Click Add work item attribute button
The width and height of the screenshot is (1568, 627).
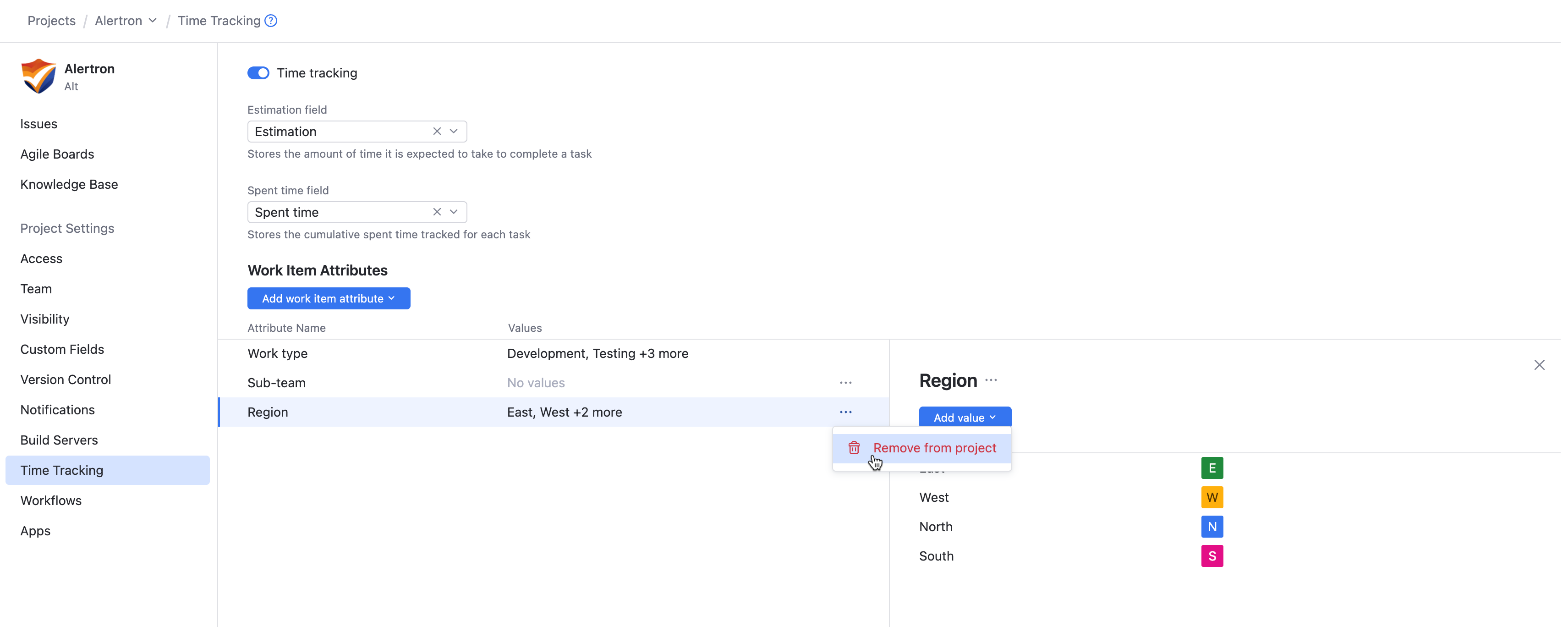(328, 298)
